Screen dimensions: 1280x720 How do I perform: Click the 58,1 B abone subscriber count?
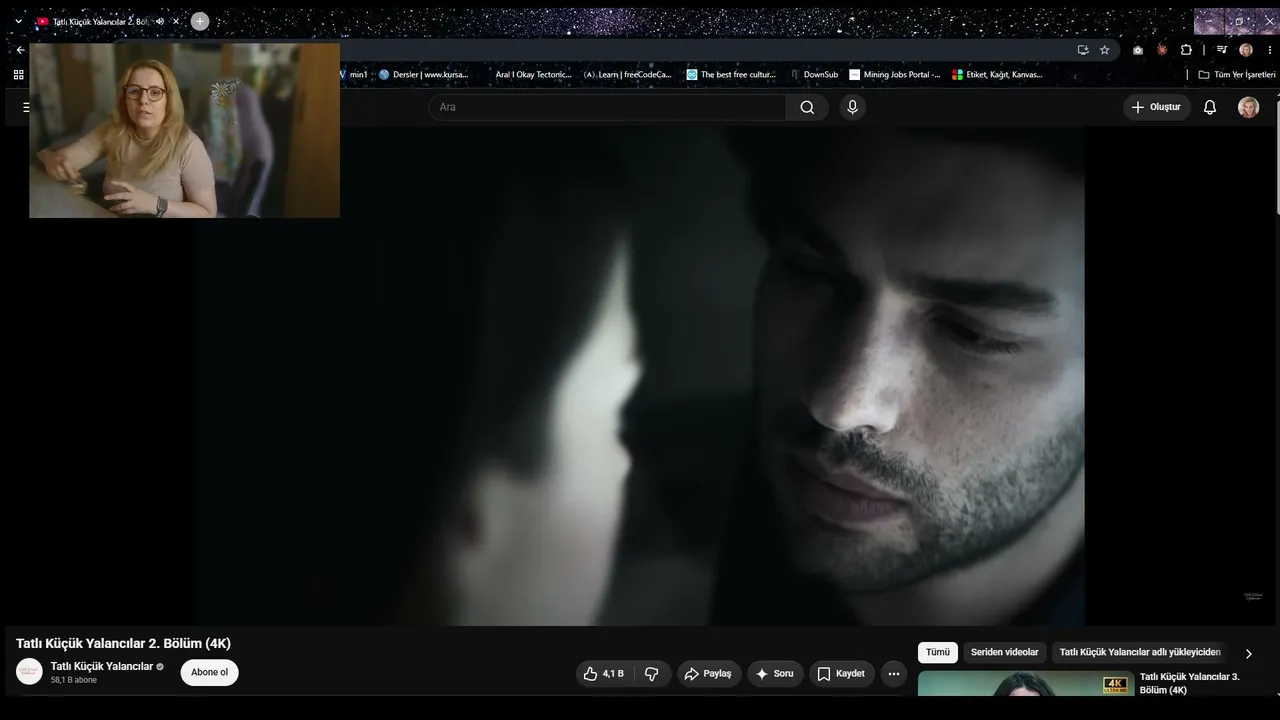pyautogui.click(x=74, y=680)
